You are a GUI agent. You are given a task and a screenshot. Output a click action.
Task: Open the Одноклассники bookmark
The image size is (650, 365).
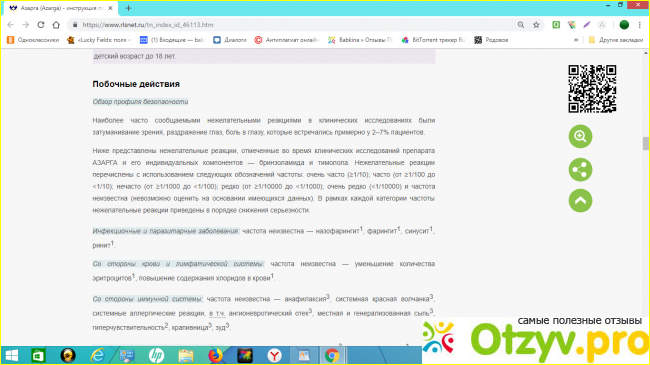[x=33, y=40]
